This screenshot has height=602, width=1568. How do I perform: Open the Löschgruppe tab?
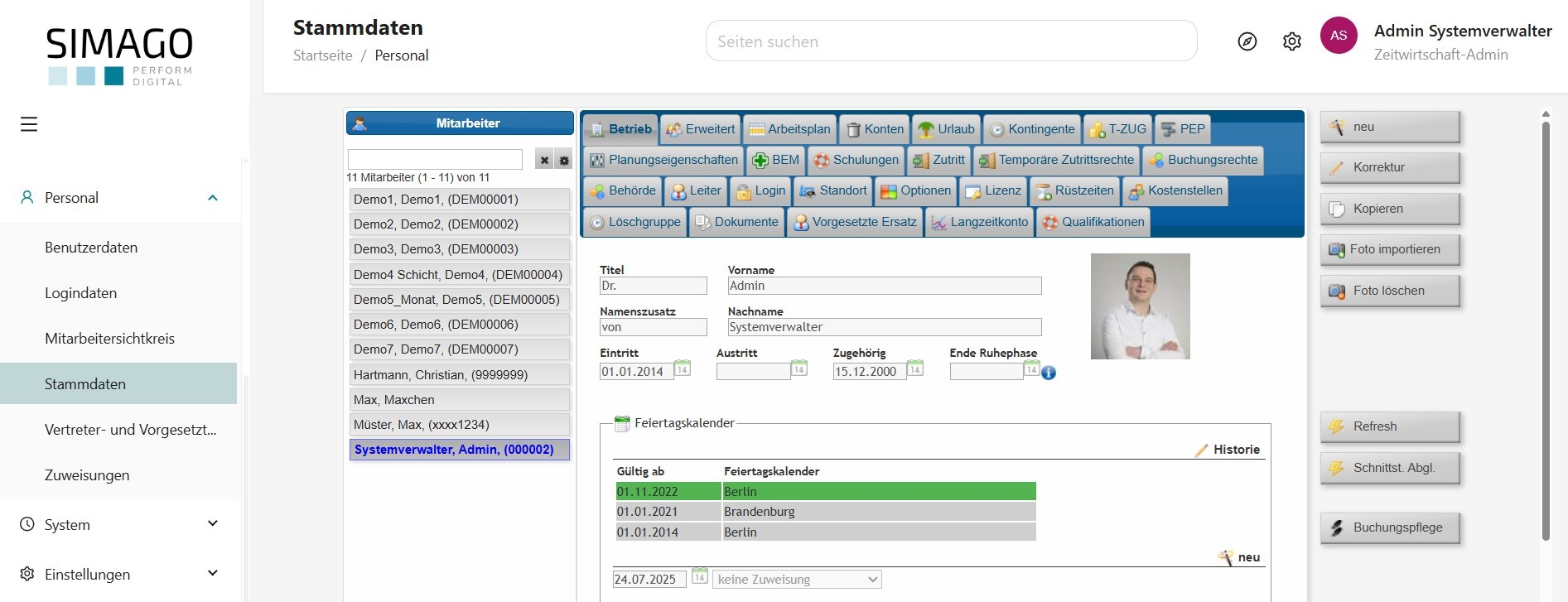click(x=635, y=222)
